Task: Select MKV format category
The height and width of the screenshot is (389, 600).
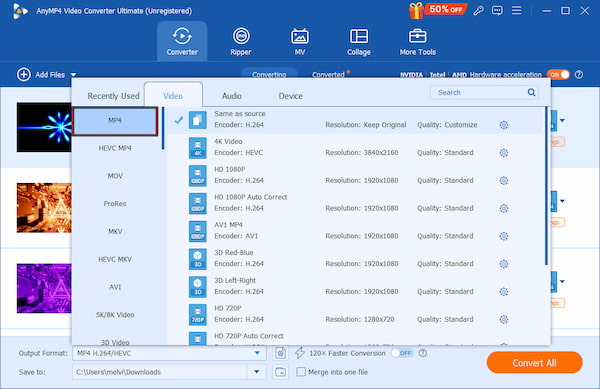Action: point(115,231)
